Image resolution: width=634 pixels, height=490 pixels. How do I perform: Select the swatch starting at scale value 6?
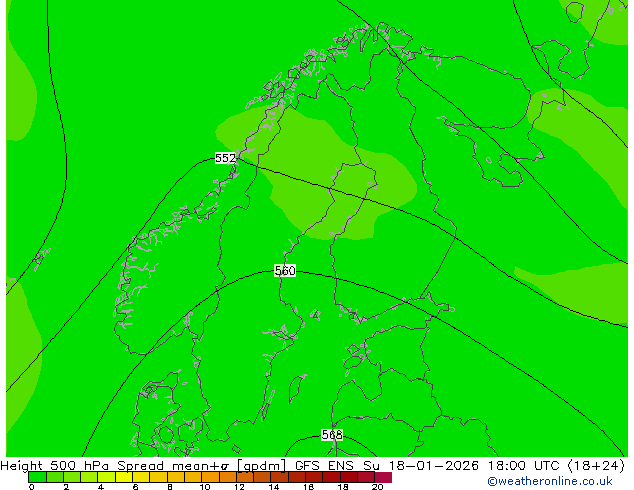142,477
